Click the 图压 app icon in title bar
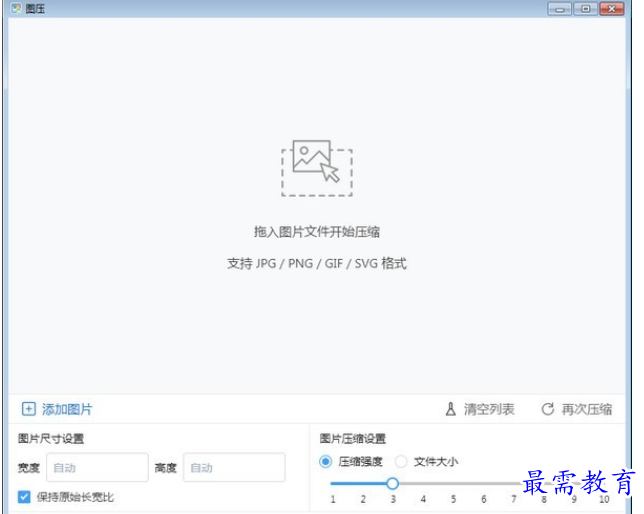Viewport: 644px width, 514px height. [x=16, y=8]
